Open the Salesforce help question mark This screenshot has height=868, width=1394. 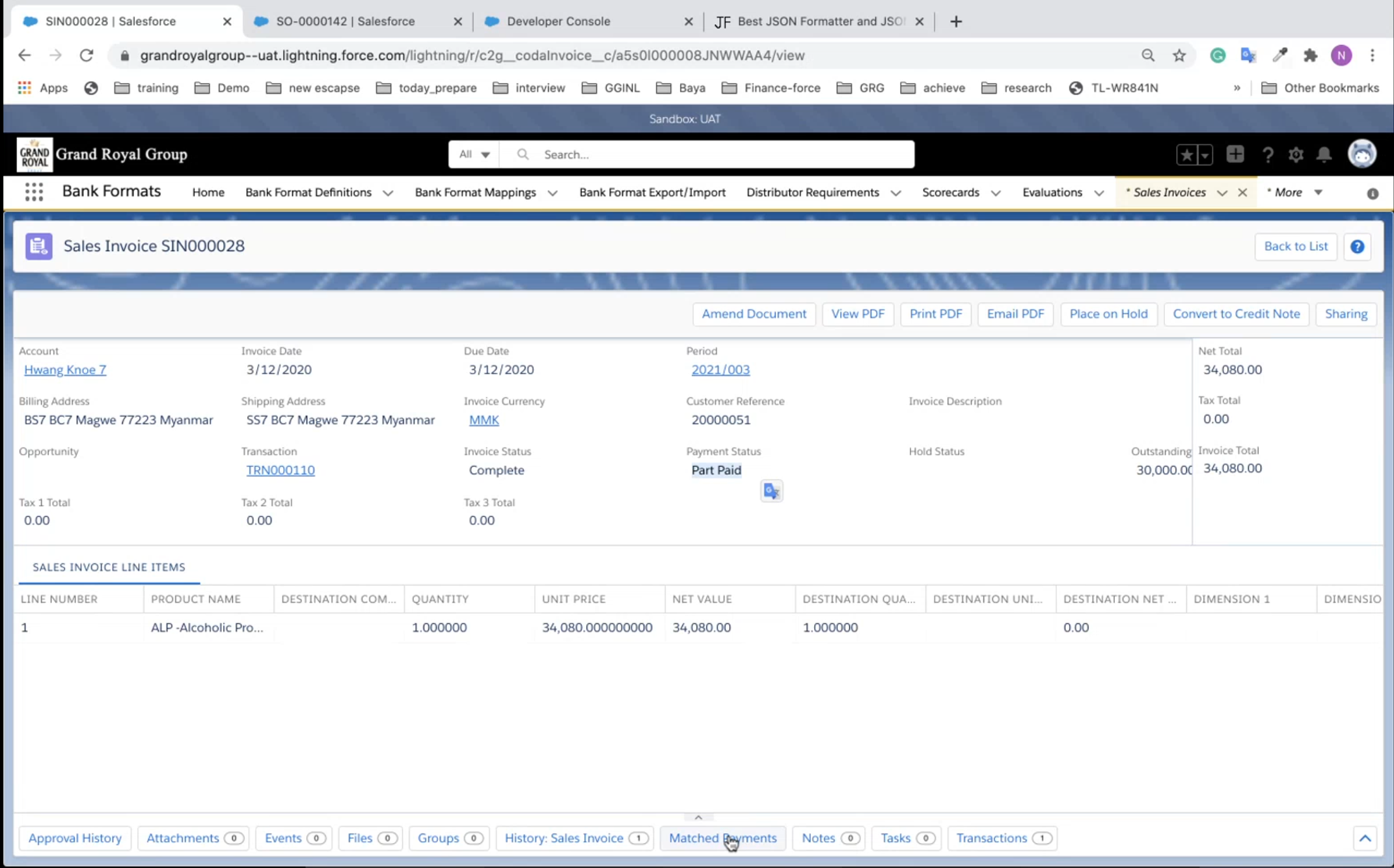1267,155
